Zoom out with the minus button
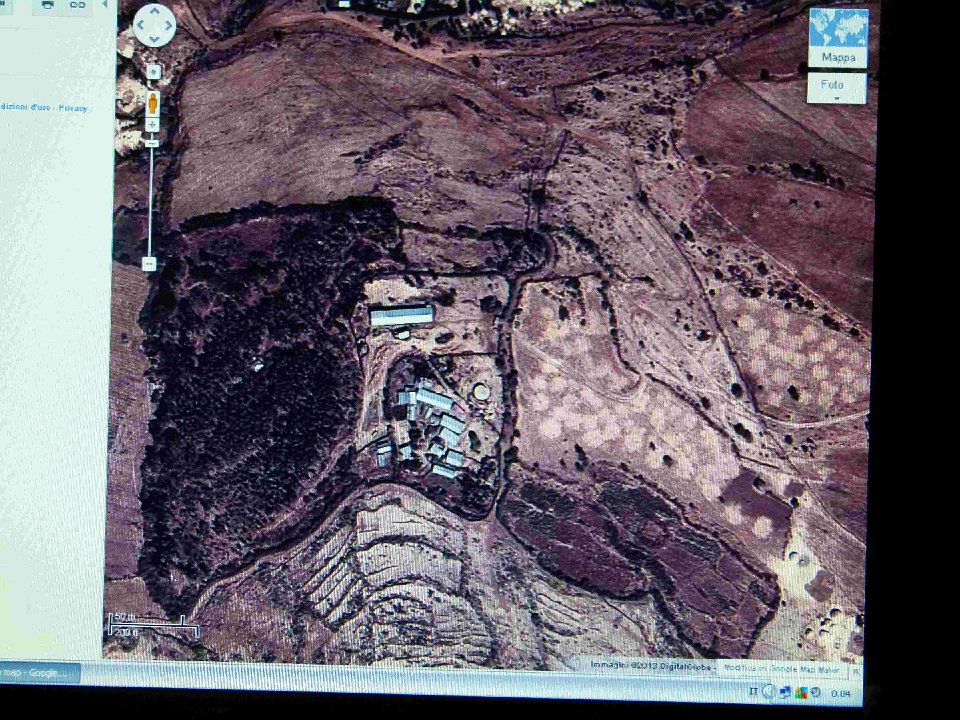 (149, 264)
